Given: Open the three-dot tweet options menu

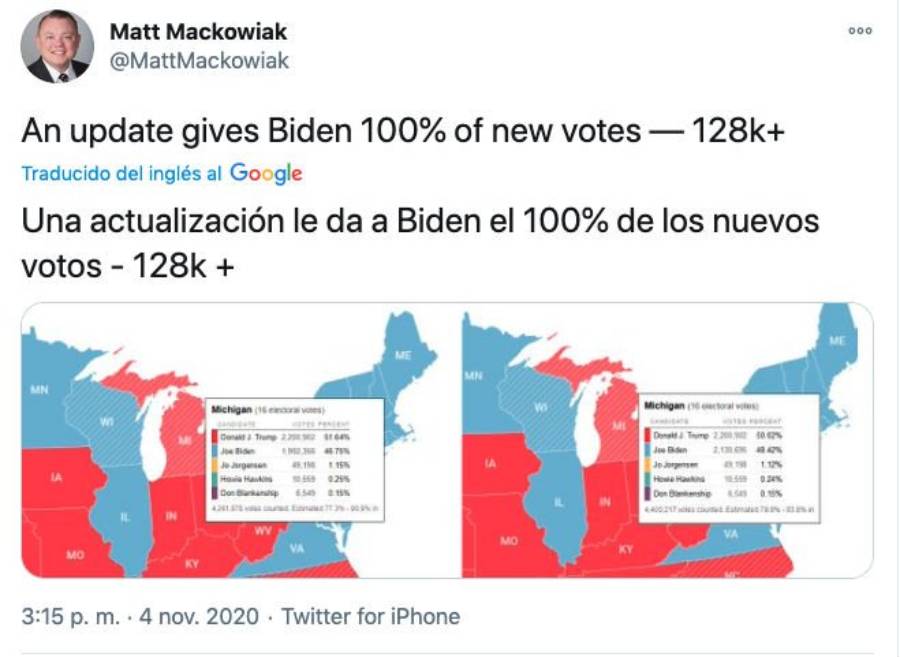Looking at the screenshot, I should coord(860,31).
